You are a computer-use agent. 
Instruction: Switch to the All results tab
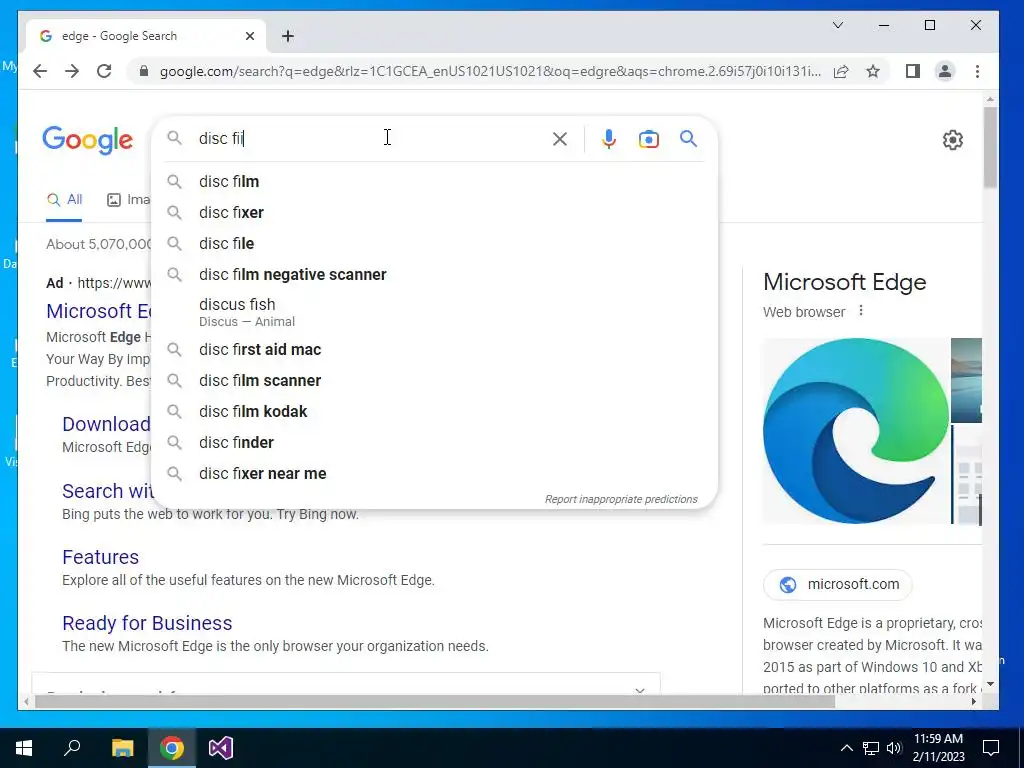tap(65, 200)
